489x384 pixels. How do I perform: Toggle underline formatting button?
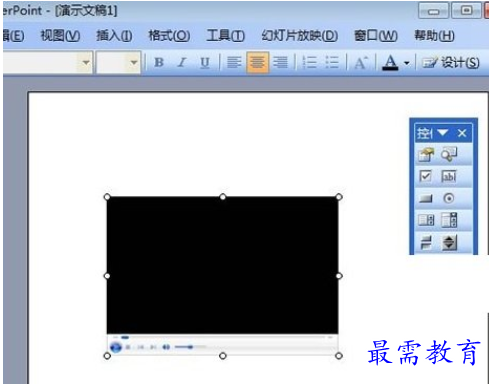(x=205, y=62)
